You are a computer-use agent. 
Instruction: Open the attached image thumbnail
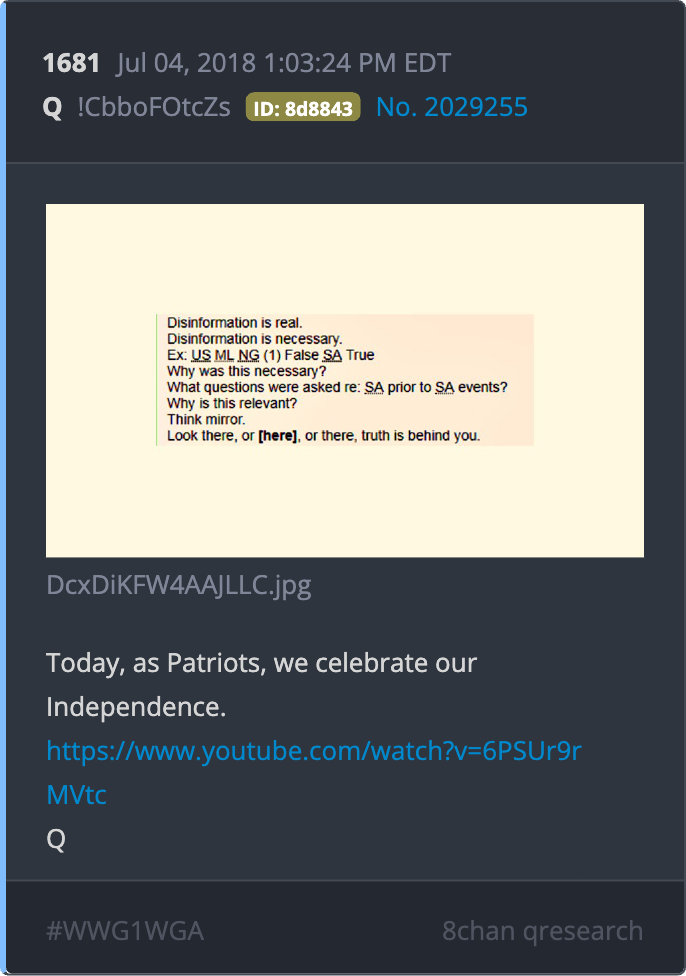[345, 380]
